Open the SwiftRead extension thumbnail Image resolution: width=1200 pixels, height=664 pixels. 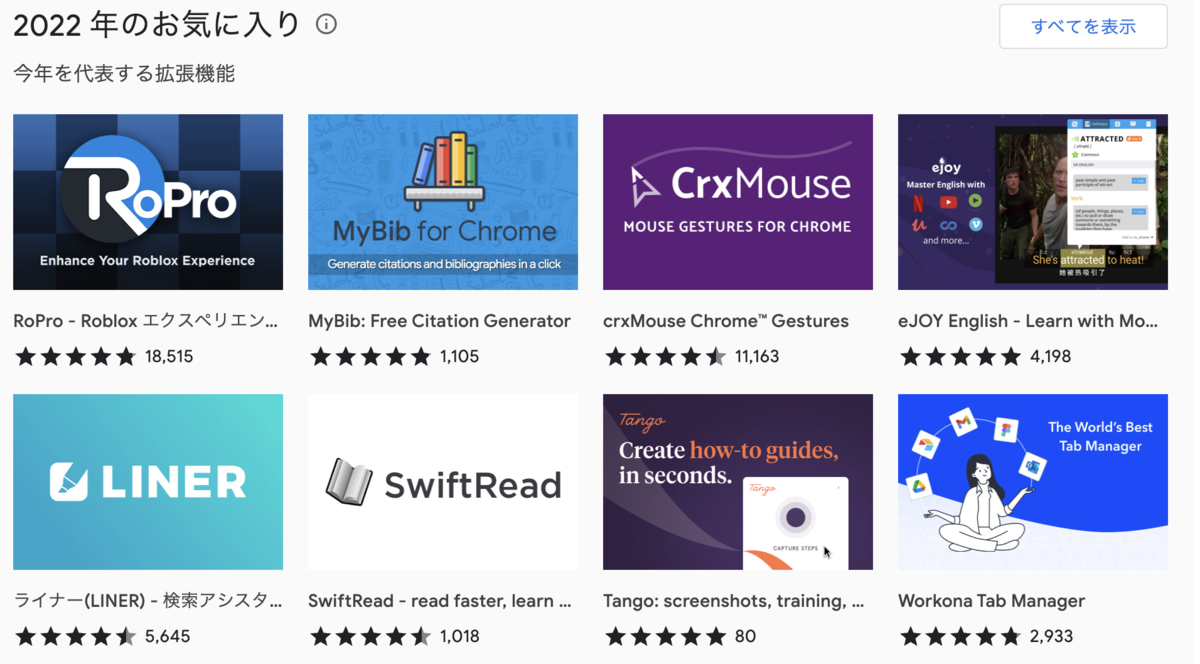(443, 482)
